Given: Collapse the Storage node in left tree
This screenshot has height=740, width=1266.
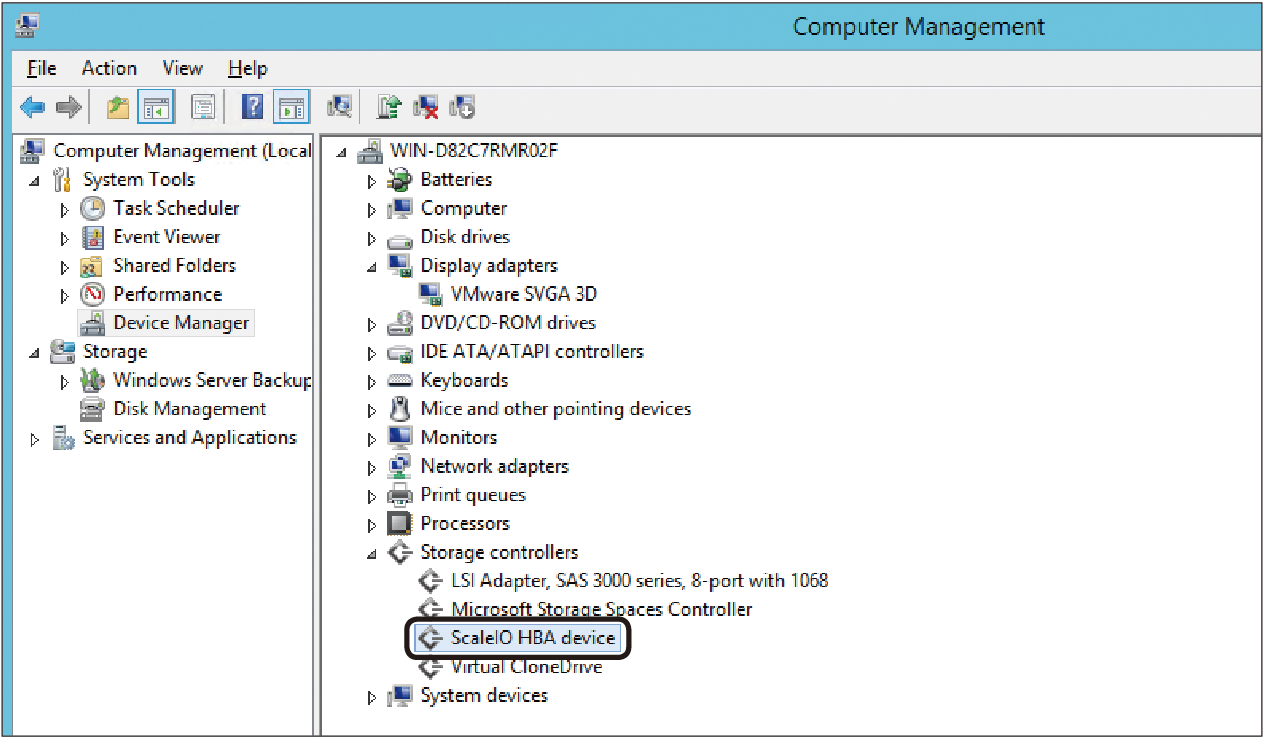Looking at the screenshot, I should pos(36,353).
